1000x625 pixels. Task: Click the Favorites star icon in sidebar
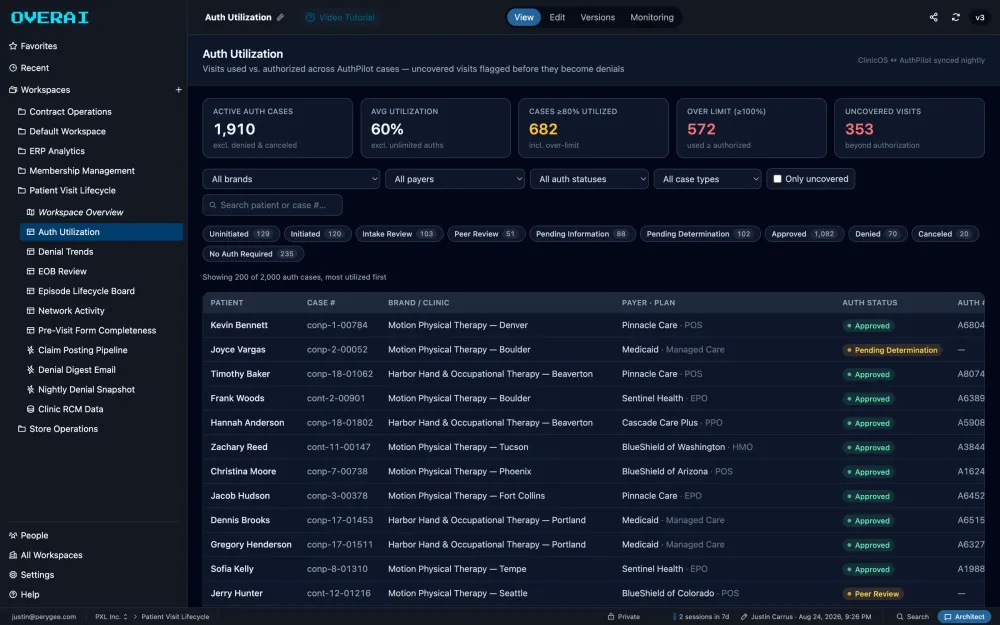[x=13, y=46]
